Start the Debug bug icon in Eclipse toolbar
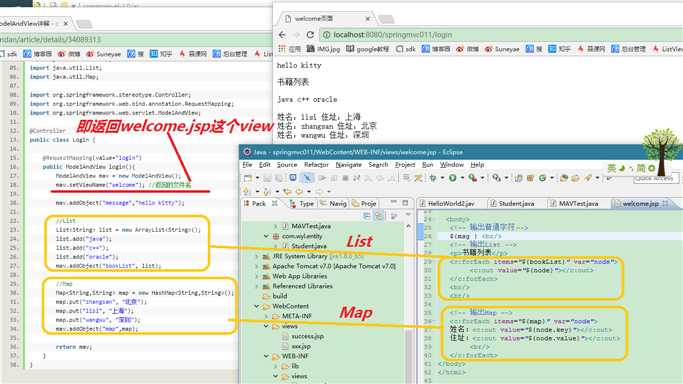 [433, 178]
